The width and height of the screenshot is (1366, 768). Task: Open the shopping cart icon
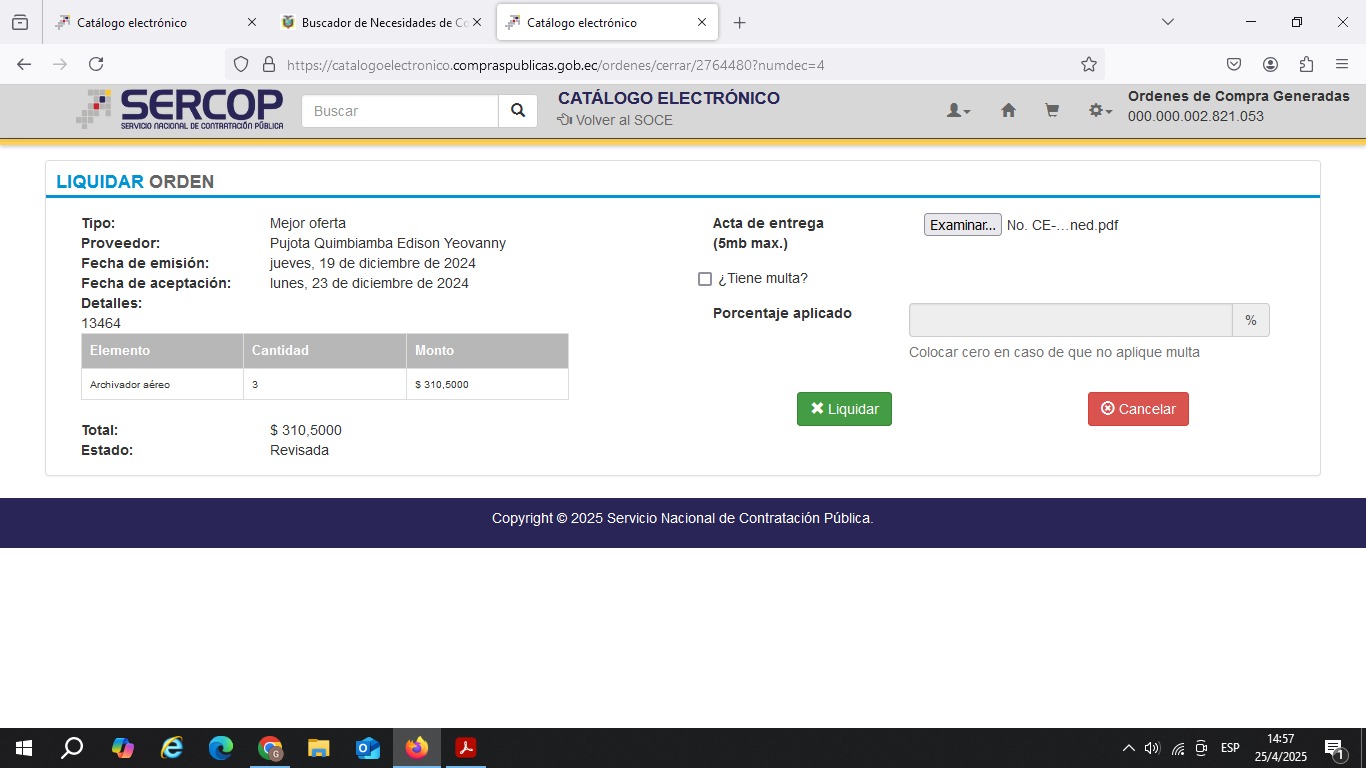point(1052,111)
